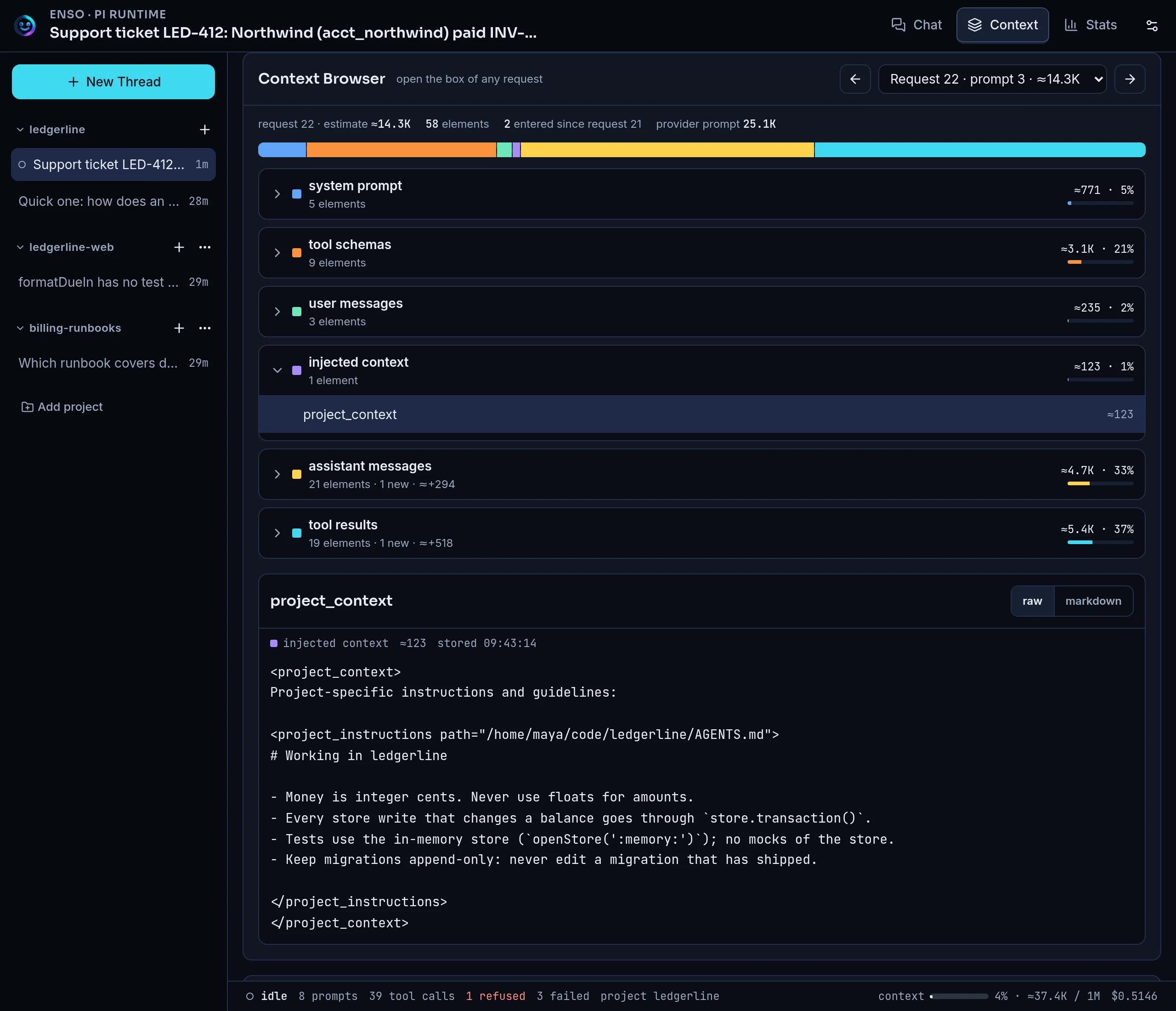1176x1011 pixels.
Task: Click '2 entered since request 21' text
Action: coord(572,124)
